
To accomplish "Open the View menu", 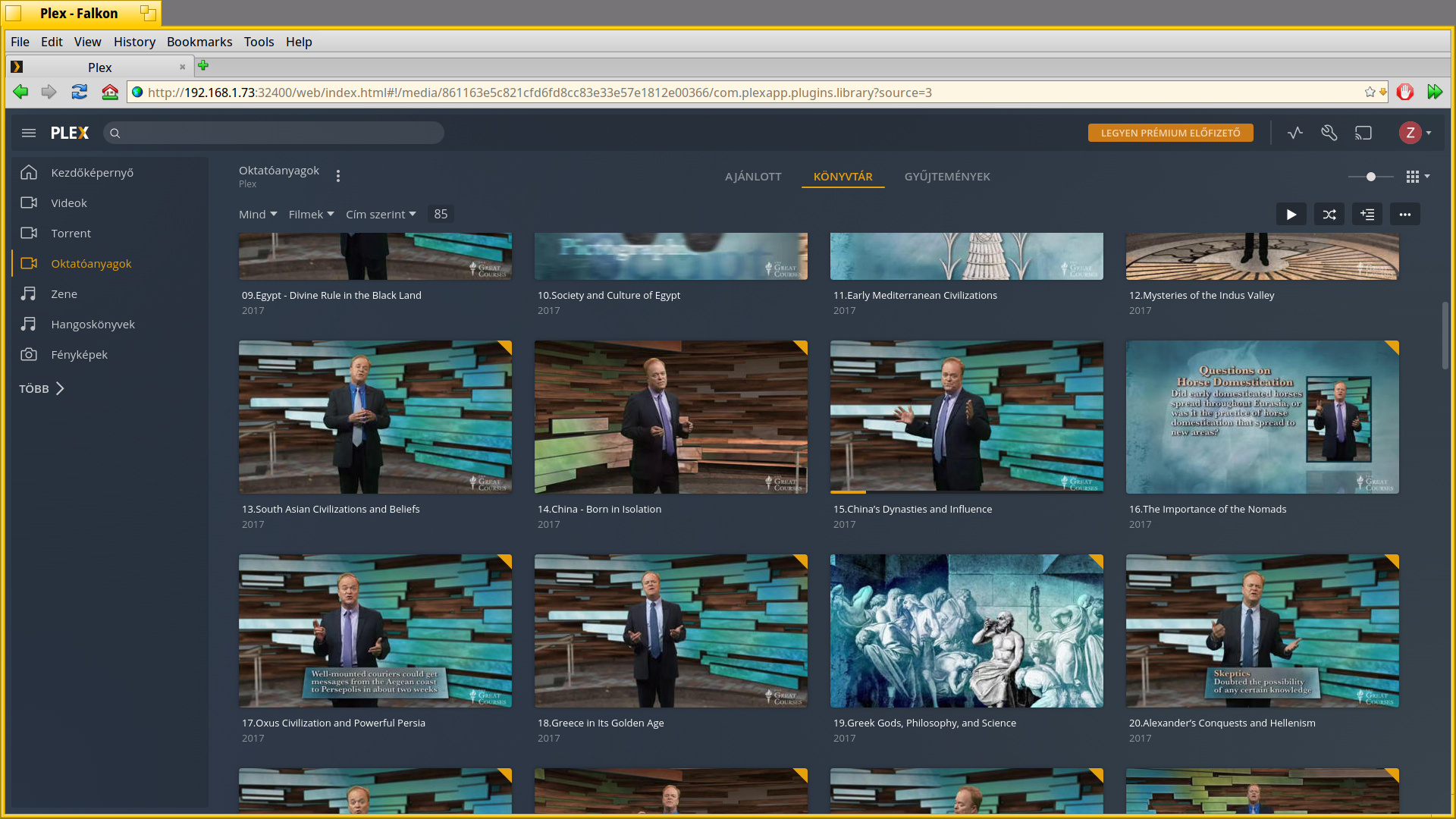I will (87, 42).
